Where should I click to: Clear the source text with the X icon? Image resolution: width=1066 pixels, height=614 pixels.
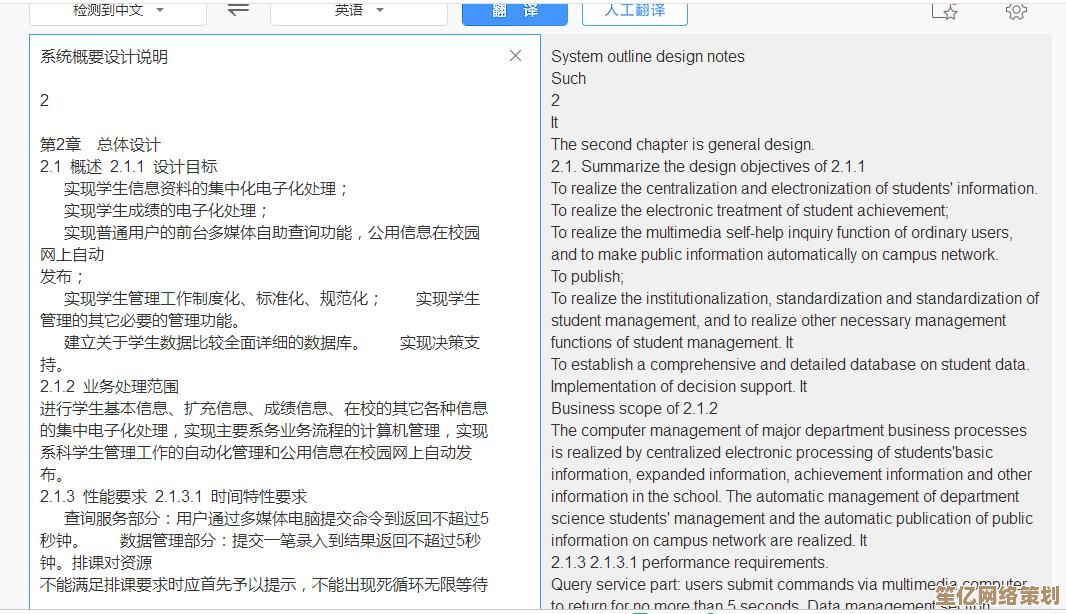515,56
